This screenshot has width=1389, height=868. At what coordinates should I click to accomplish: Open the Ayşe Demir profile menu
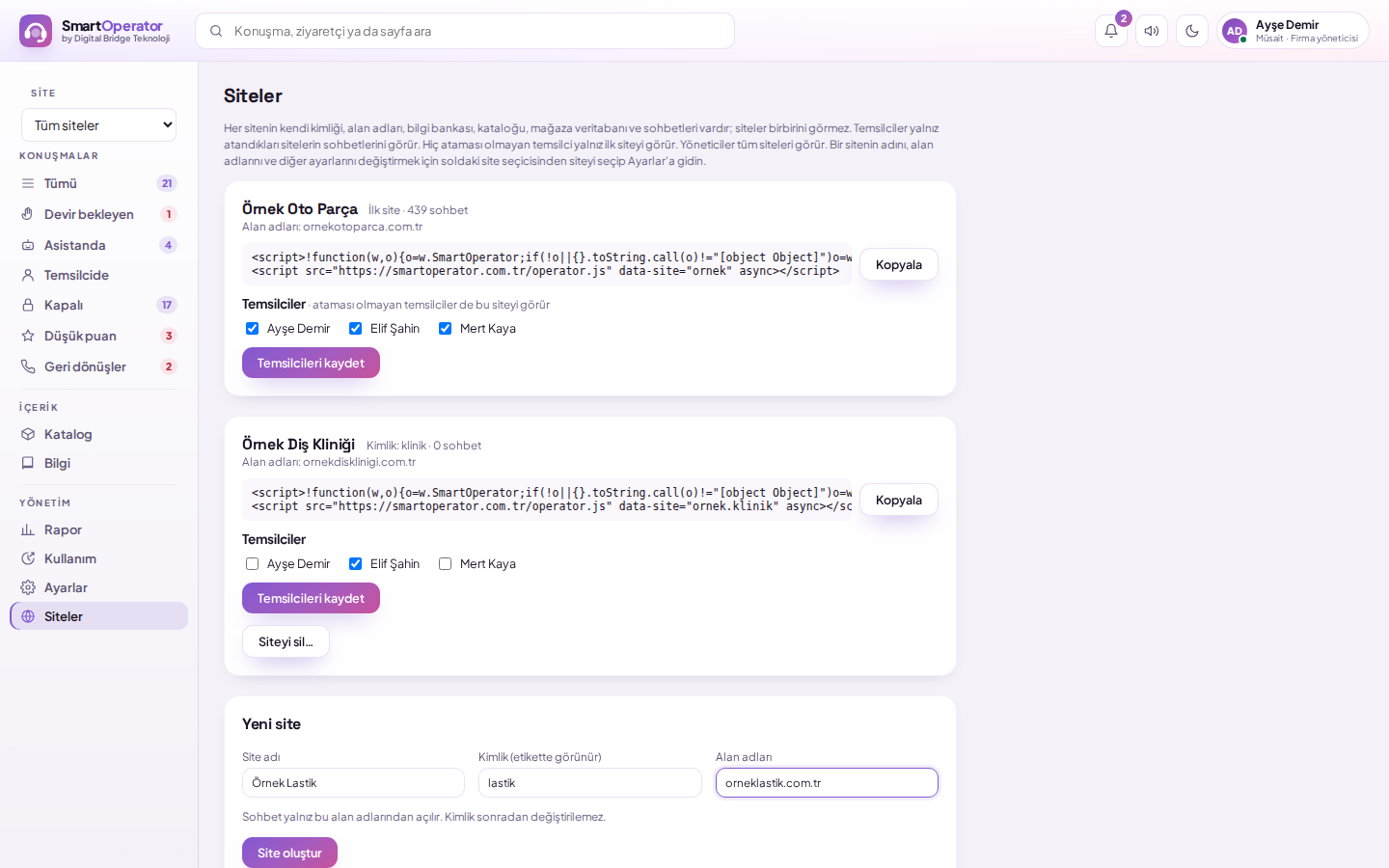[1293, 31]
